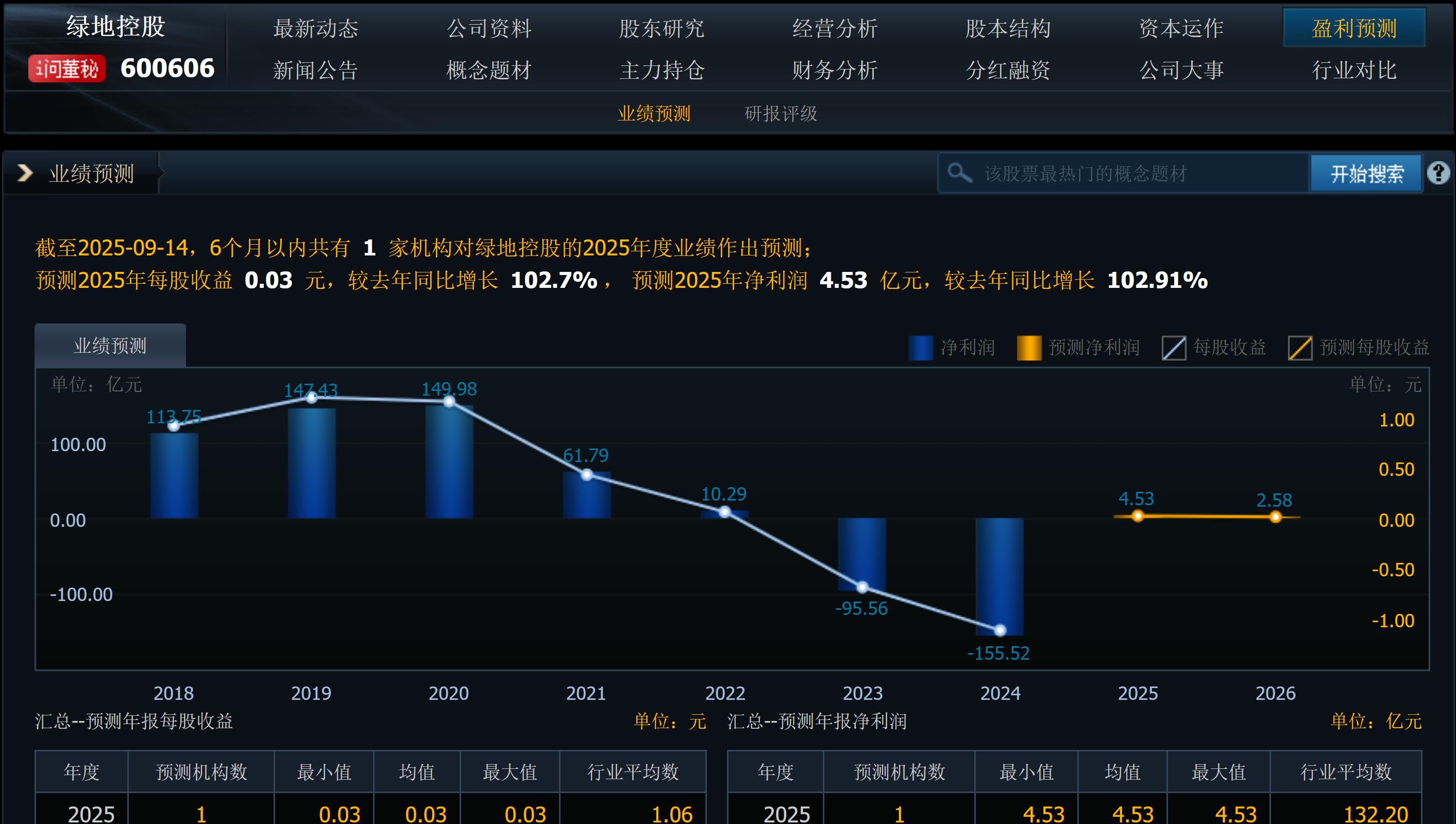Open the 经营分析 menu

(x=835, y=28)
